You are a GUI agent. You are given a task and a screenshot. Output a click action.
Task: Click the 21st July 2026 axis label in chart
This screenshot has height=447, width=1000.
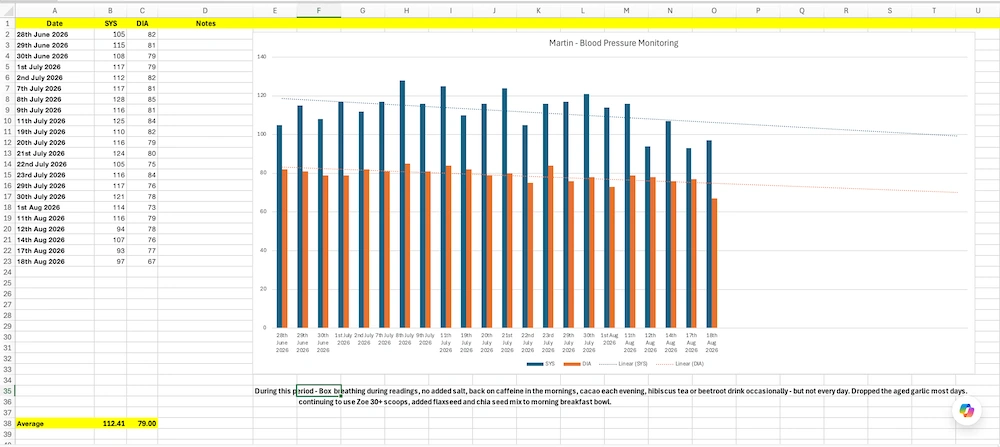[507, 342]
